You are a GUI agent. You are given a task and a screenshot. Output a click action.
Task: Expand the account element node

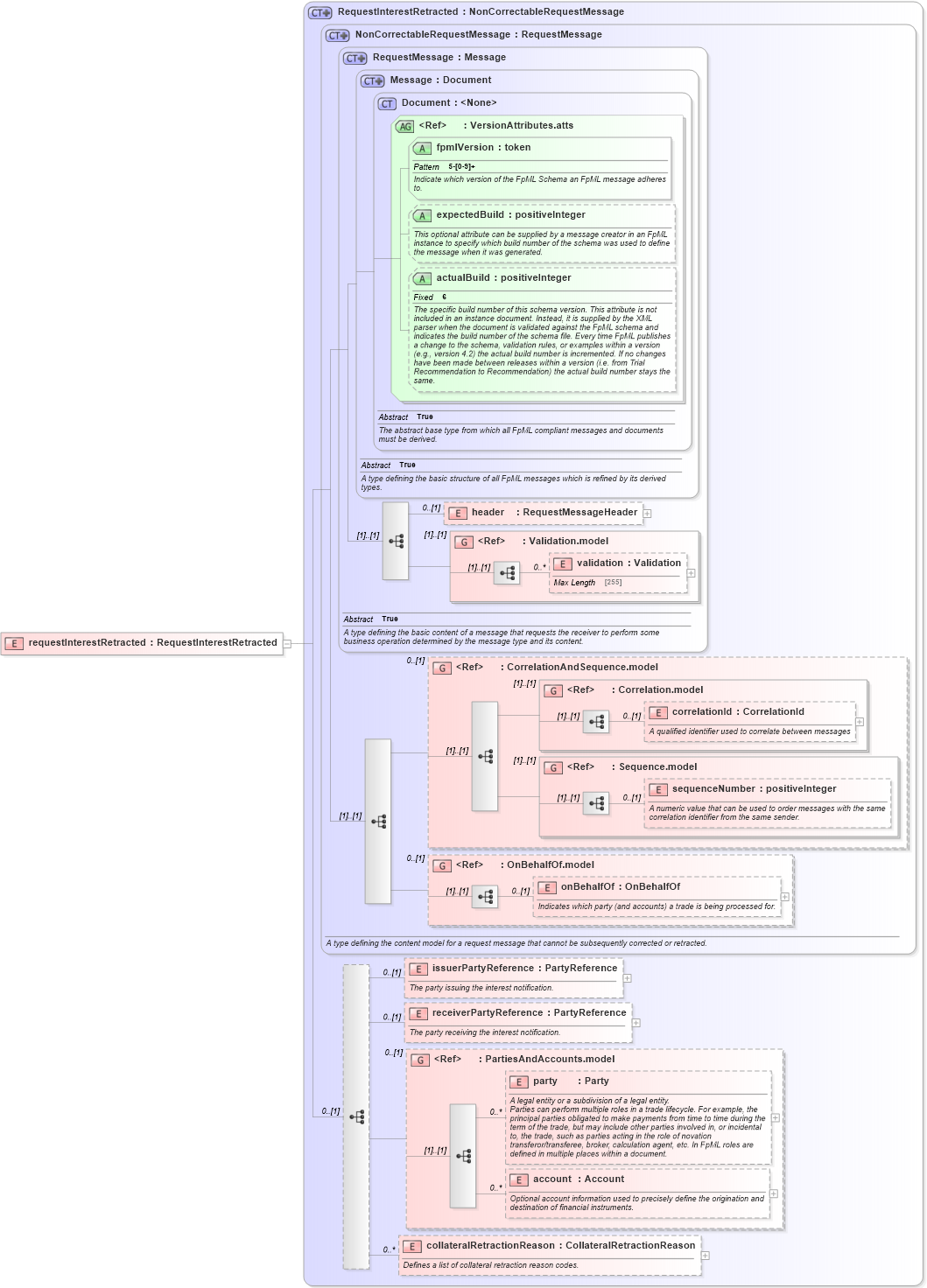774,1193
